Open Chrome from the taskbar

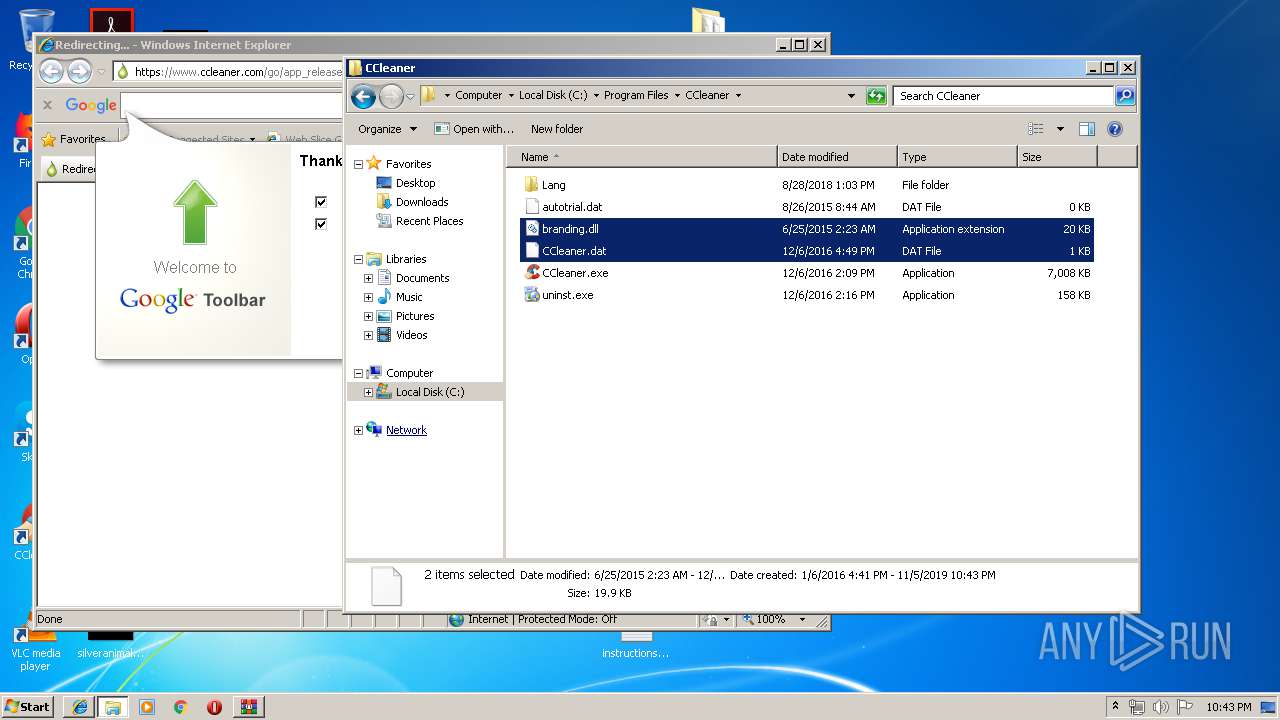click(x=180, y=706)
